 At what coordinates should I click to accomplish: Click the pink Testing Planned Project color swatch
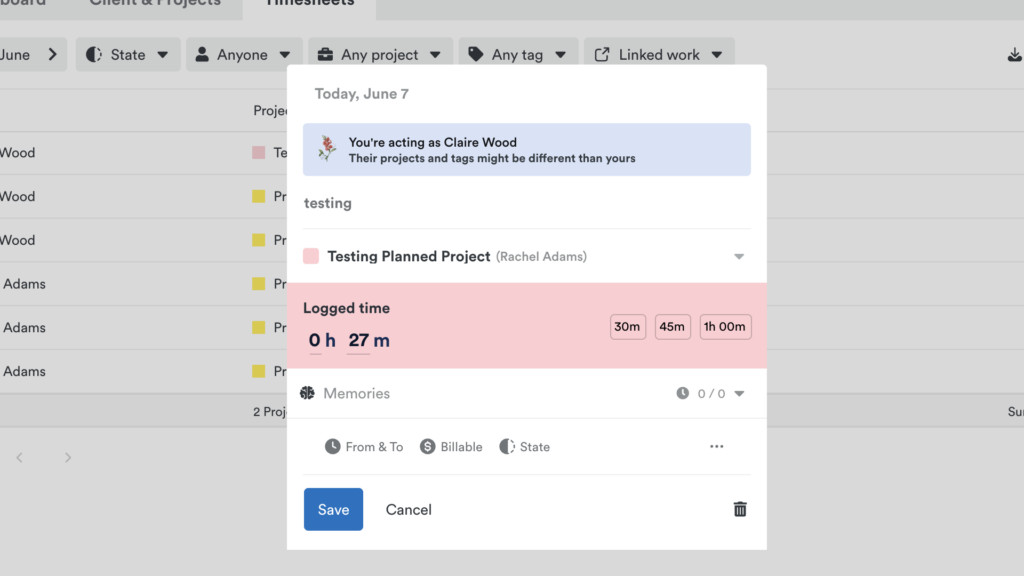click(x=311, y=256)
